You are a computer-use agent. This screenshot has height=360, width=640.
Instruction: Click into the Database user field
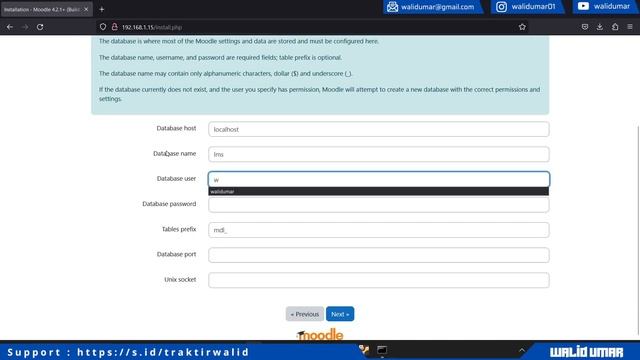coord(378,180)
